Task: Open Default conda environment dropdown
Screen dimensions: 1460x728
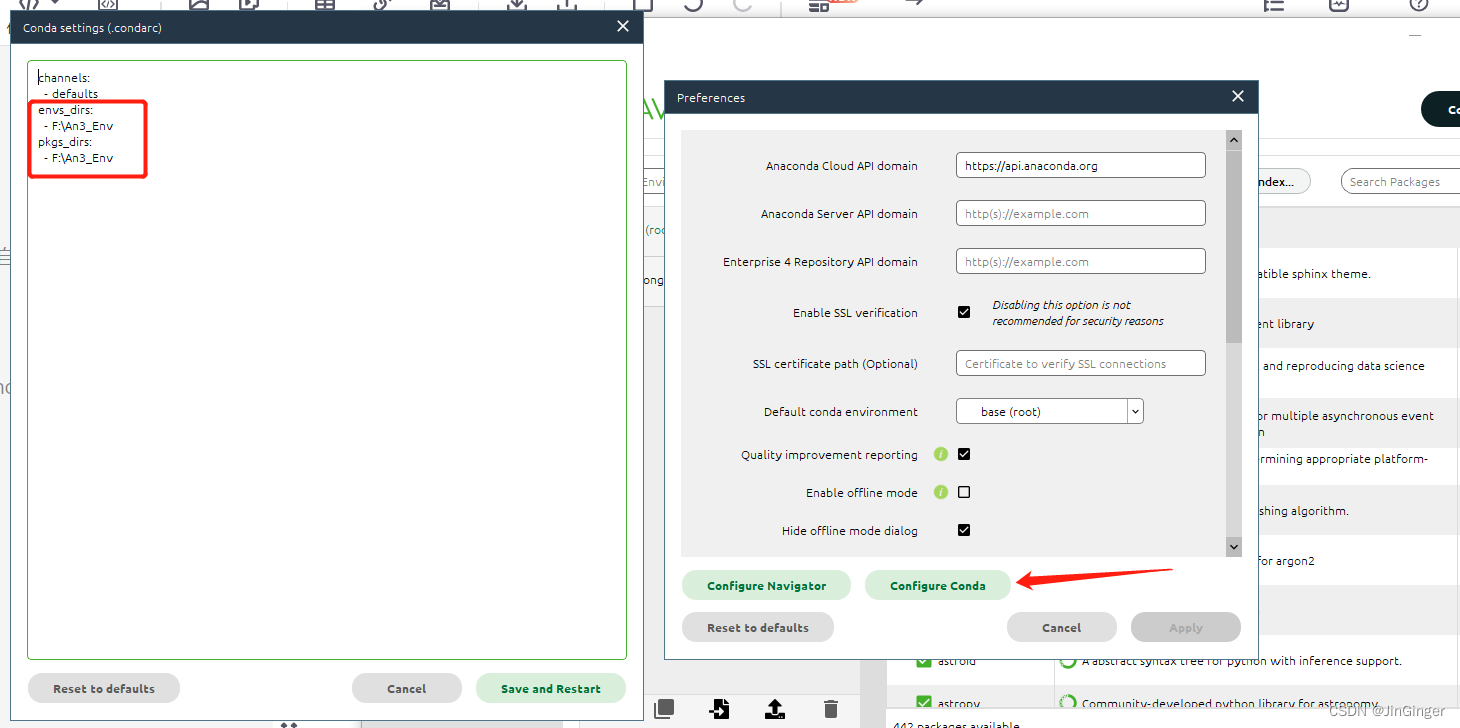Action: coord(1049,411)
